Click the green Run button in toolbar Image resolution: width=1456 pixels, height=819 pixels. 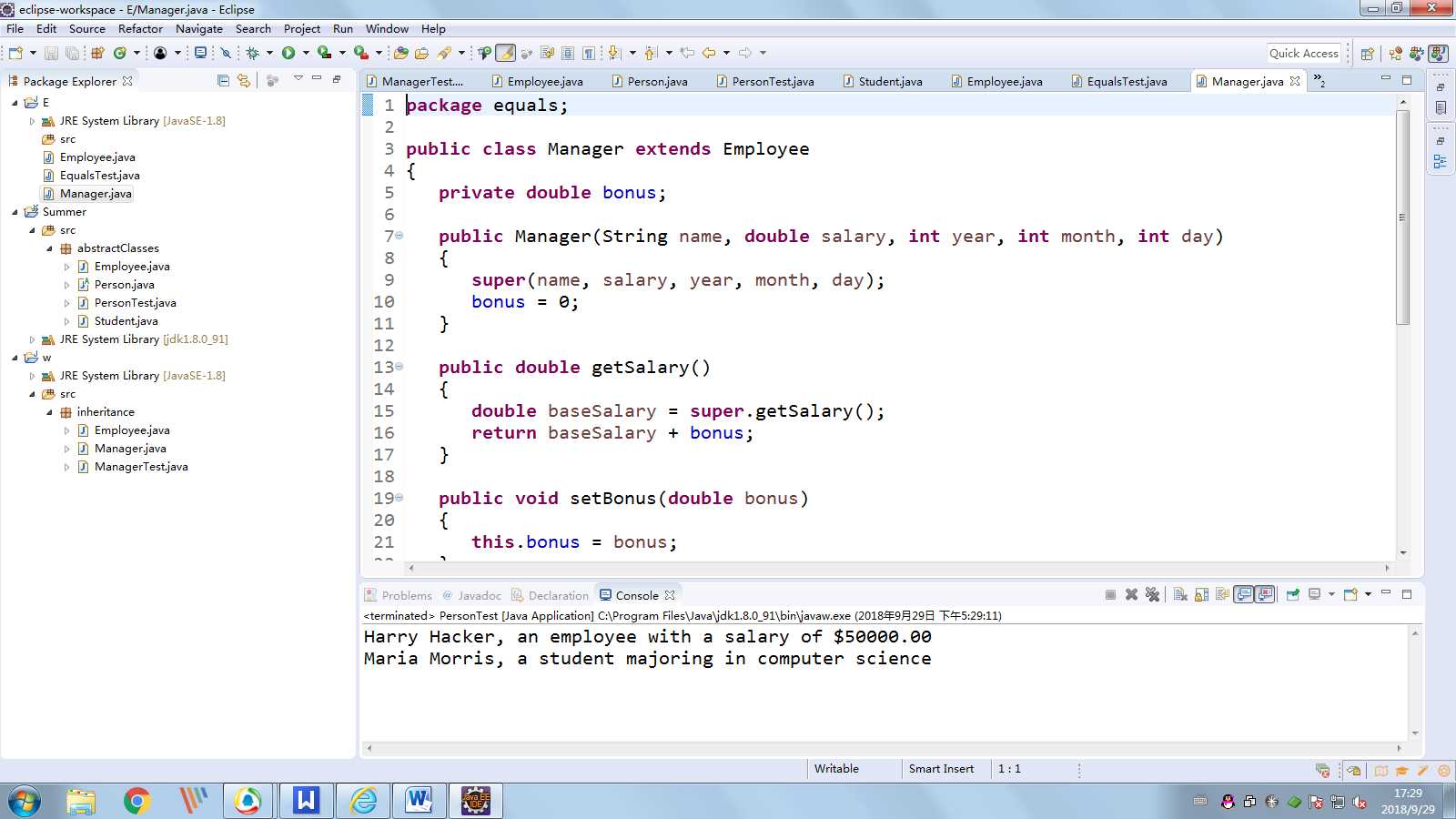[288, 53]
